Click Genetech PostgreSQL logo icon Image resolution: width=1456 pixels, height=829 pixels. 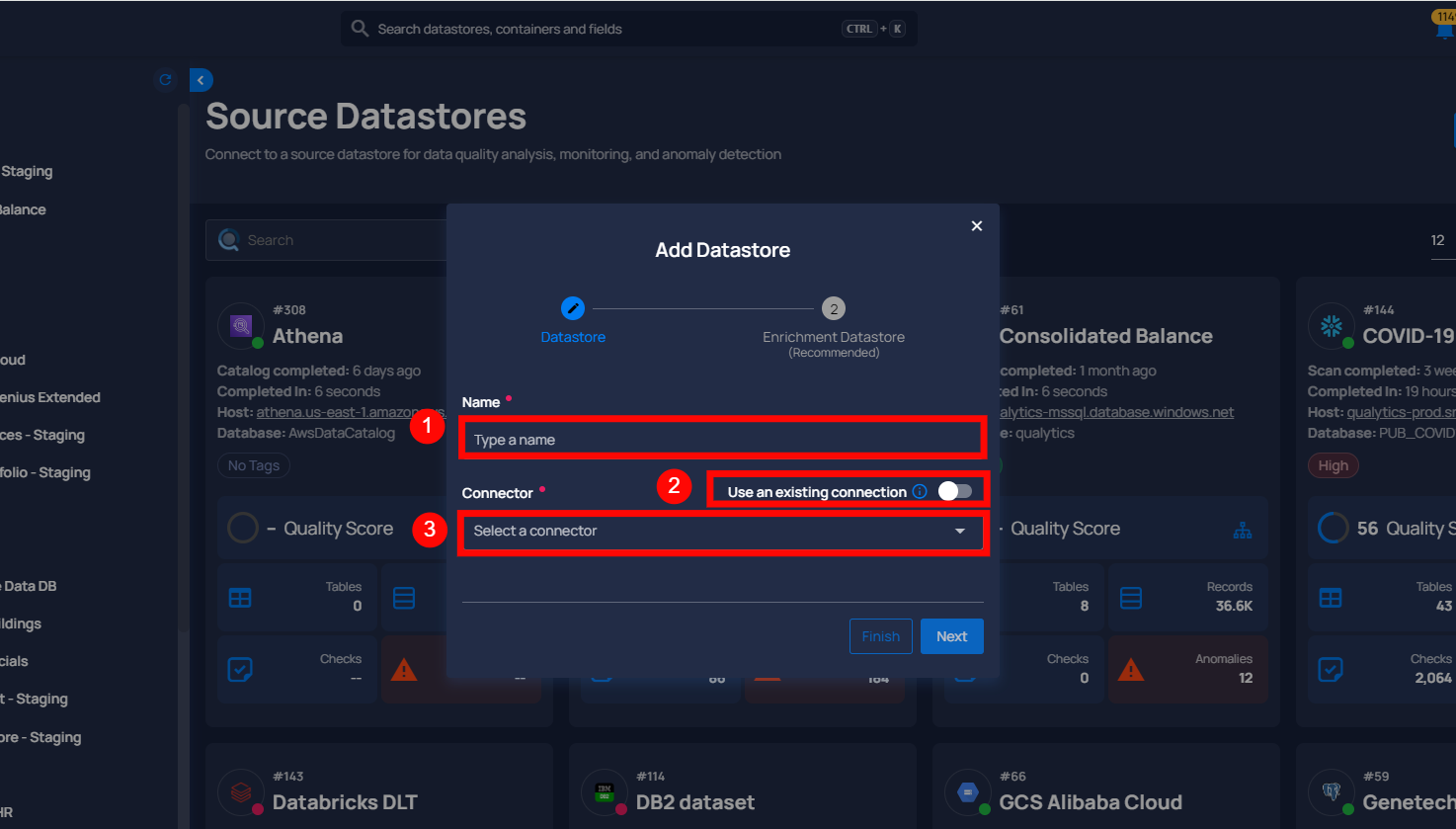[x=1332, y=792]
